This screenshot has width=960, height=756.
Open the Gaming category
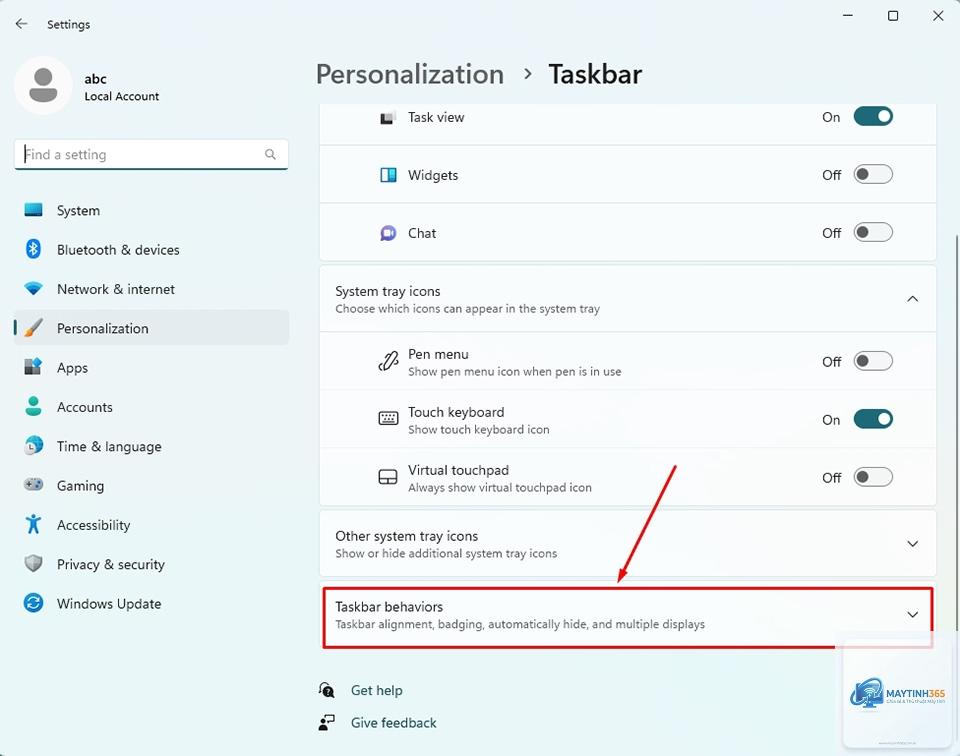tap(151, 485)
